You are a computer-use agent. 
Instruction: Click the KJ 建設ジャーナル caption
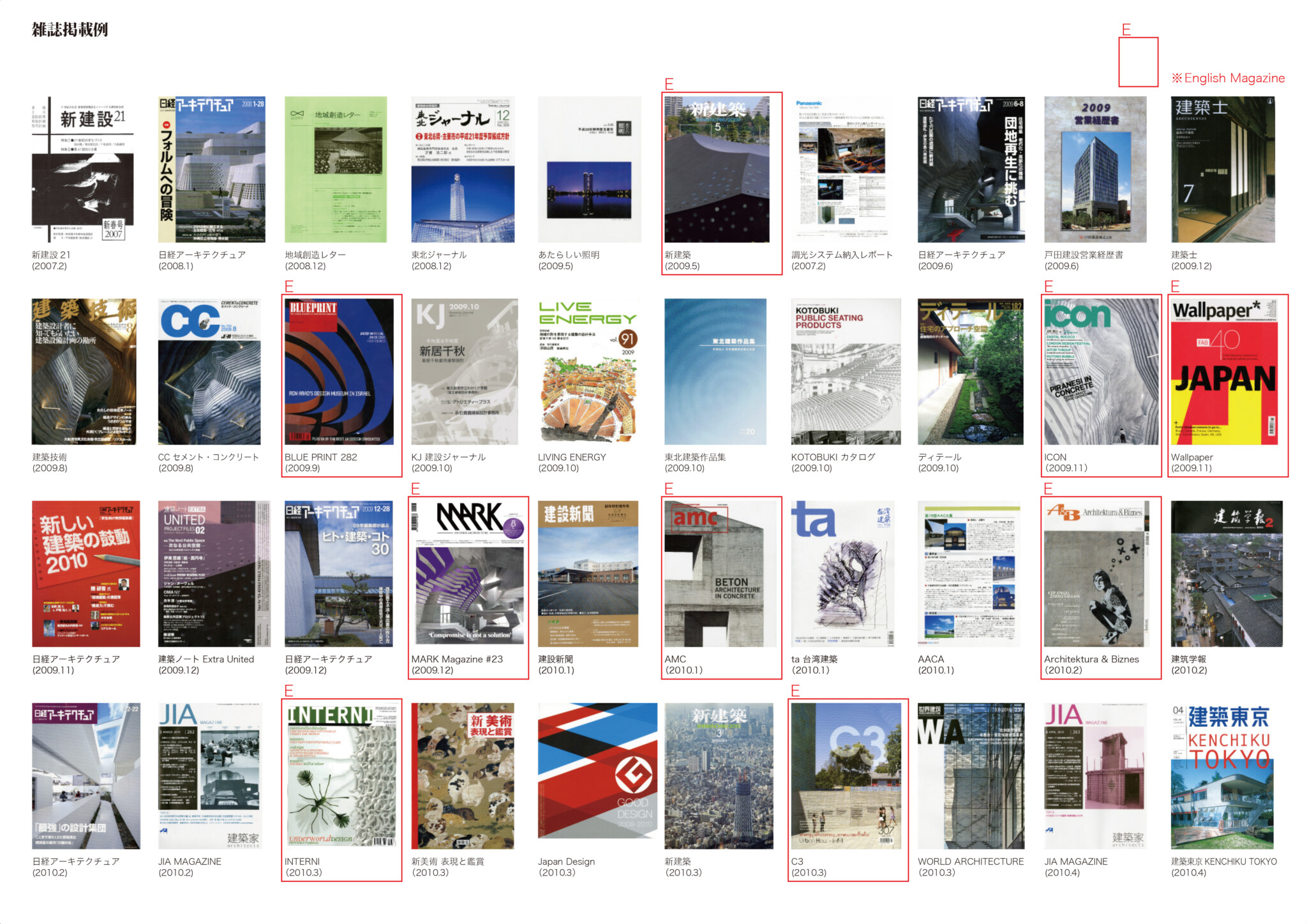tap(448, 457)
